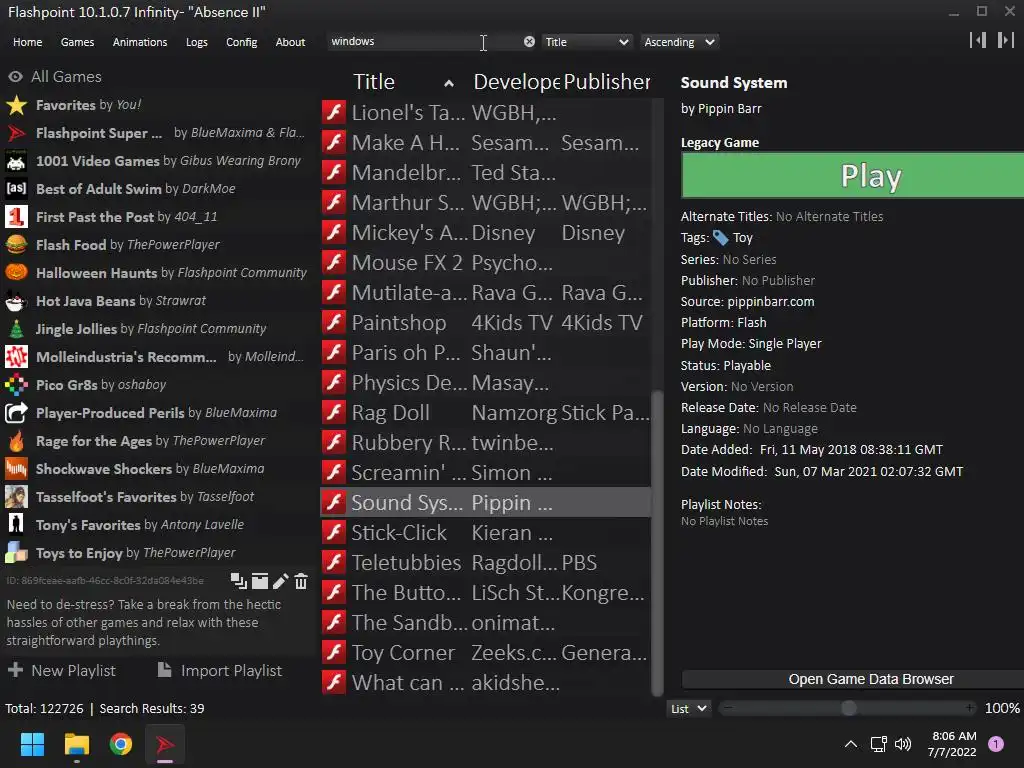Click the Best of Adult Swim [as] icon
1024x768 pixels.
point(16,189)
